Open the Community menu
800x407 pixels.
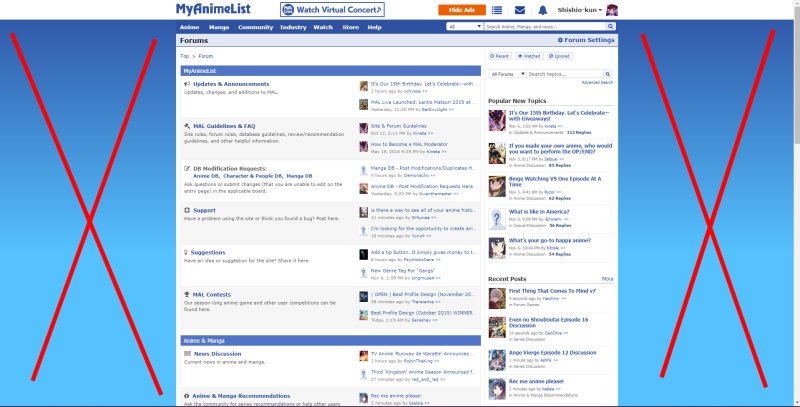[256, 27]
